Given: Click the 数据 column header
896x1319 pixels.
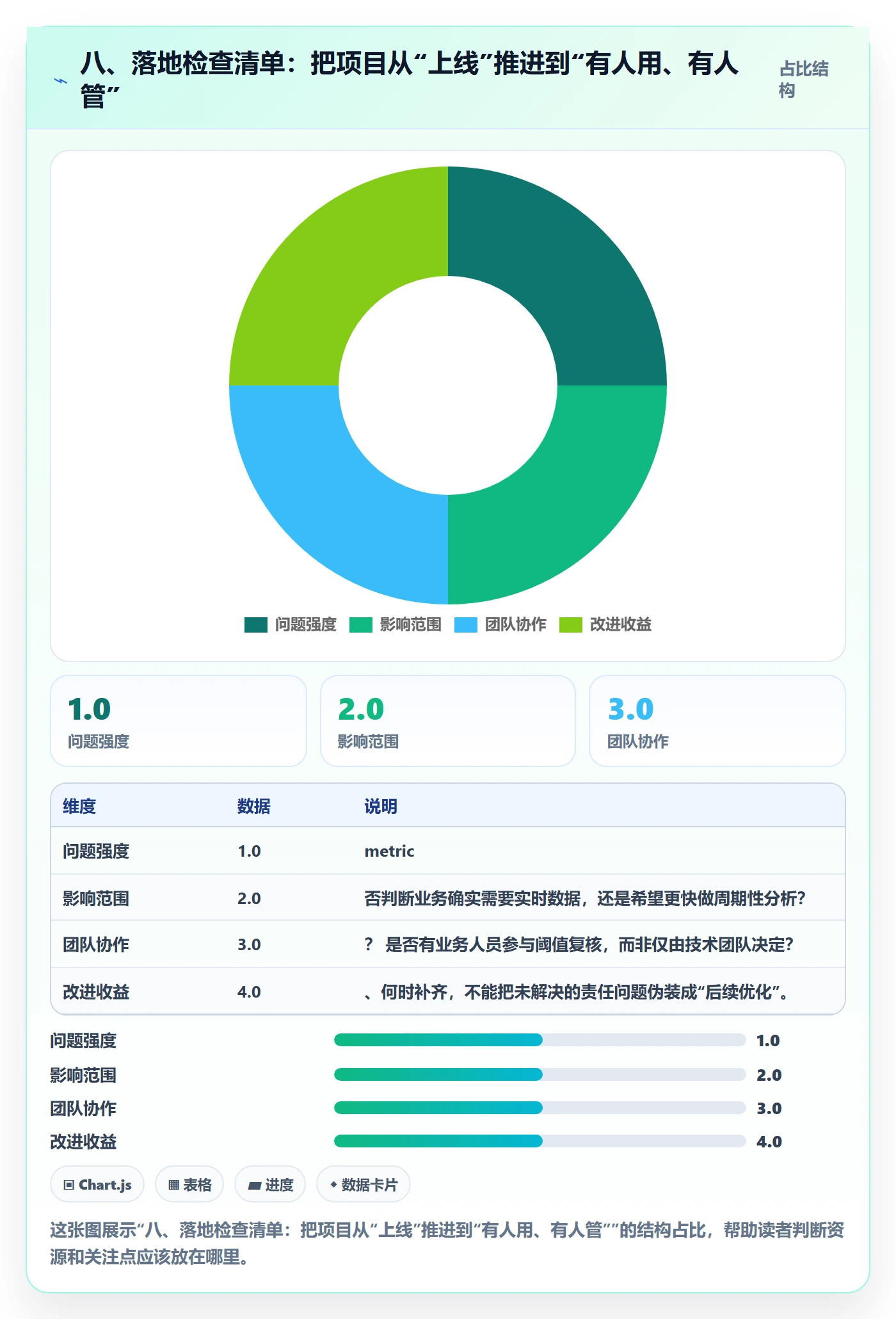Looking at the screenshot, I should click(254, 806).
